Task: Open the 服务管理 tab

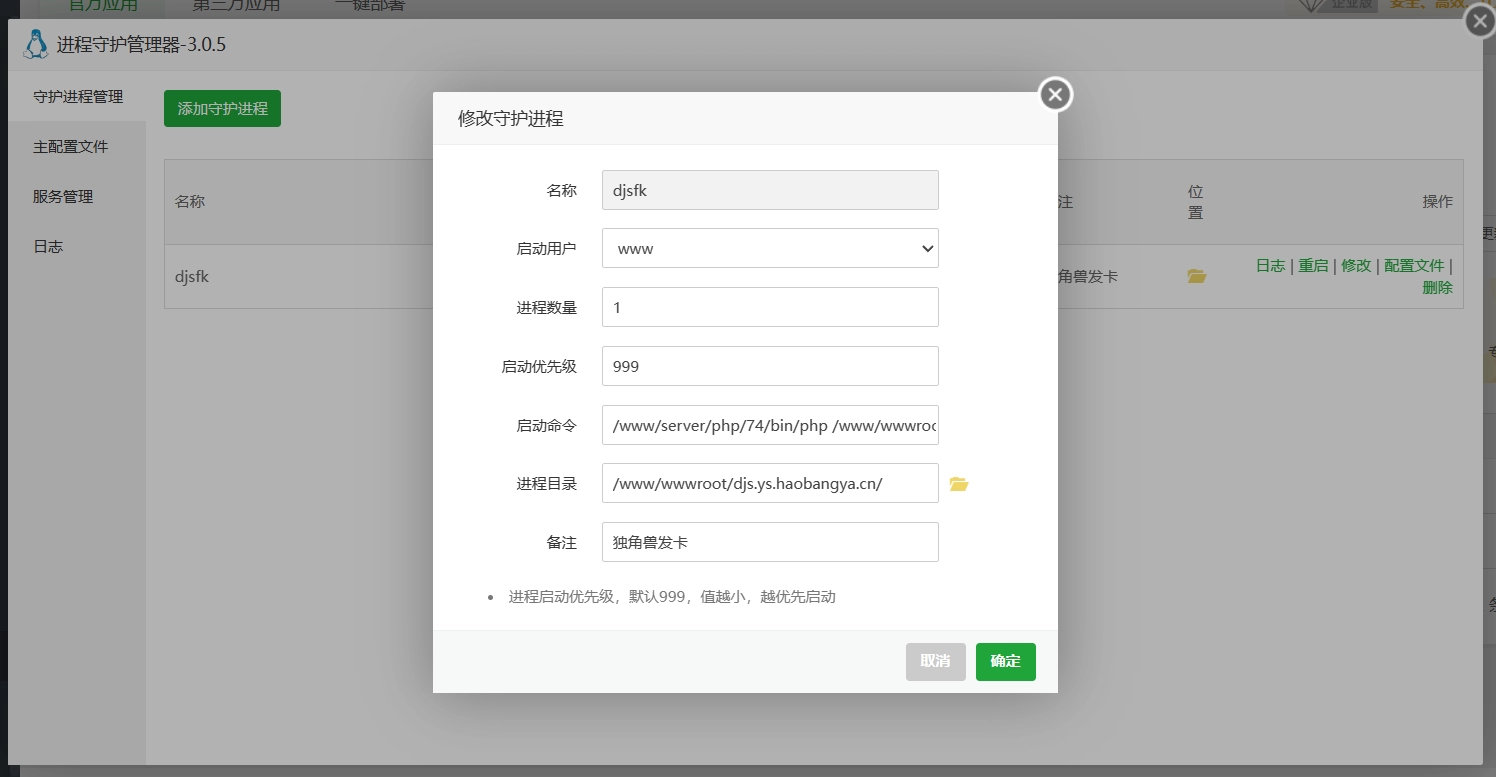Action: (63, 196)
